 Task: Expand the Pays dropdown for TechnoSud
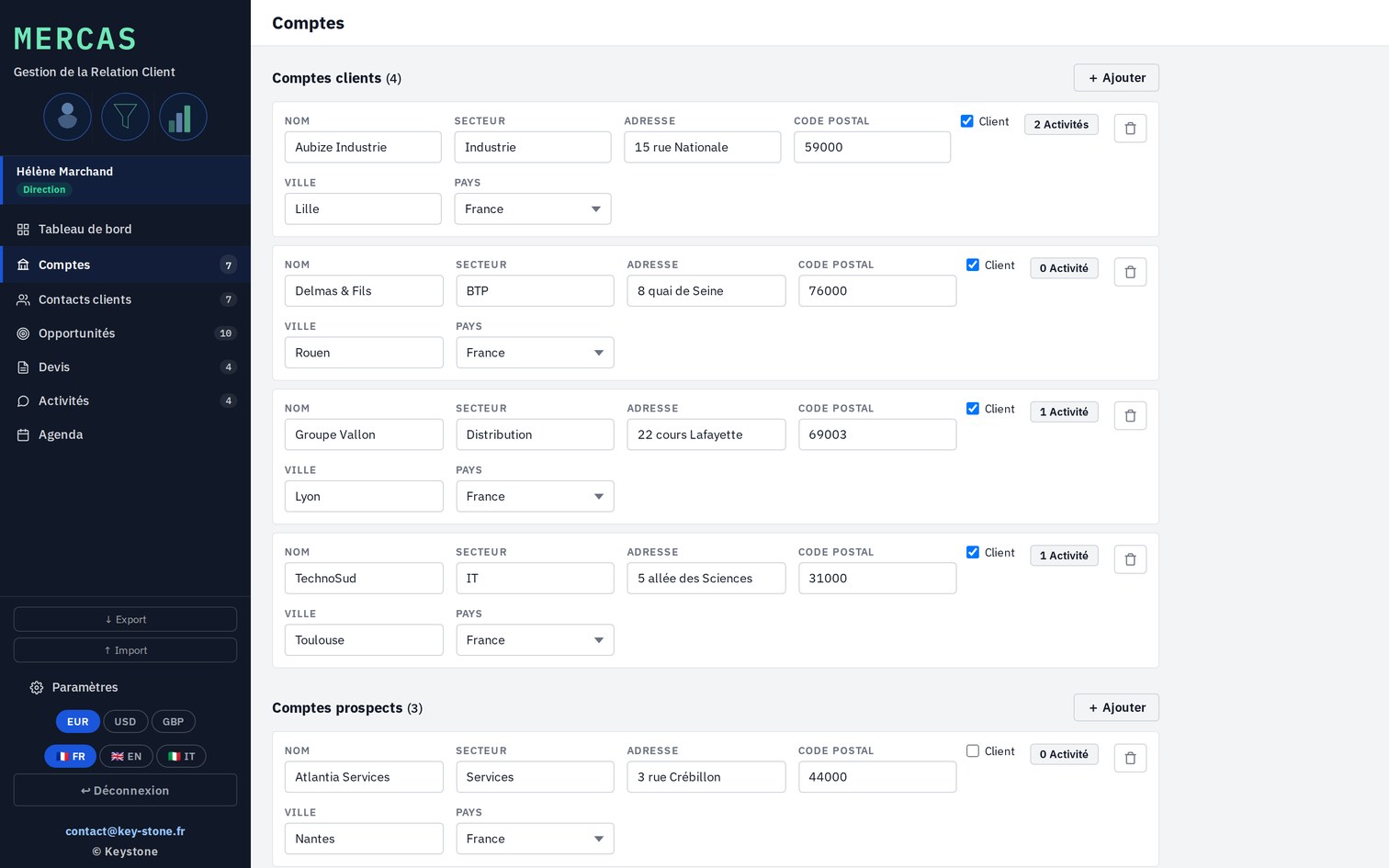coord(535,640)
